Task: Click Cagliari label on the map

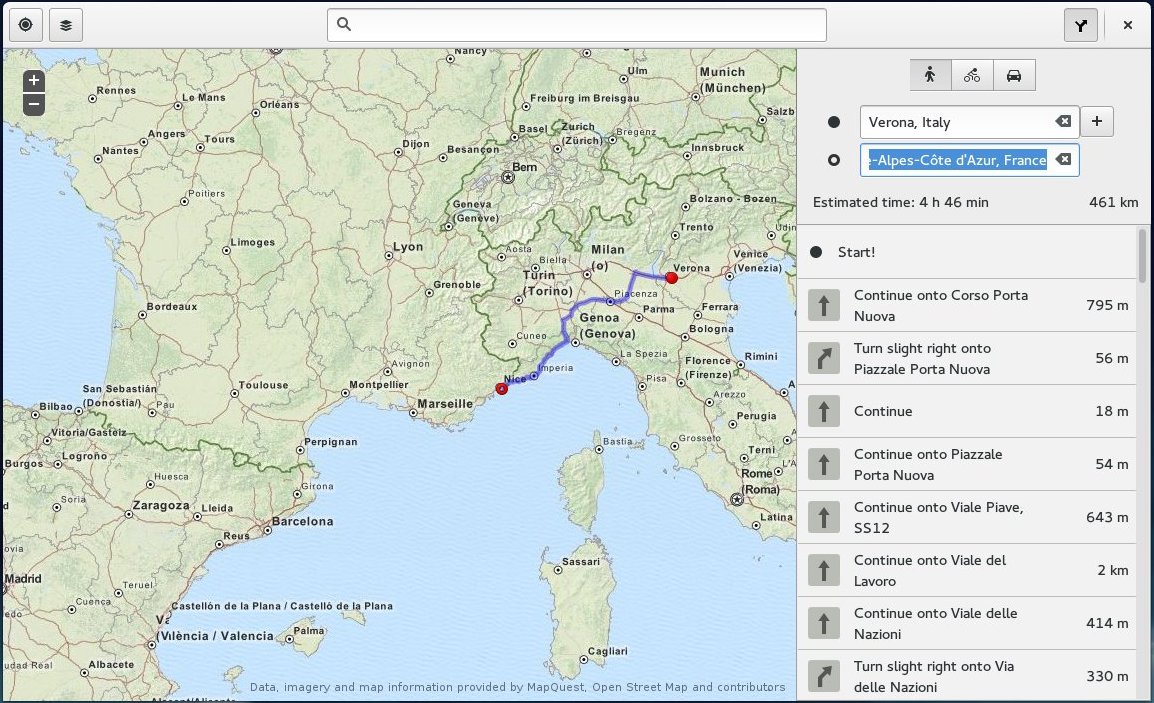Action: pyautogui.click(x=608, y=651)
